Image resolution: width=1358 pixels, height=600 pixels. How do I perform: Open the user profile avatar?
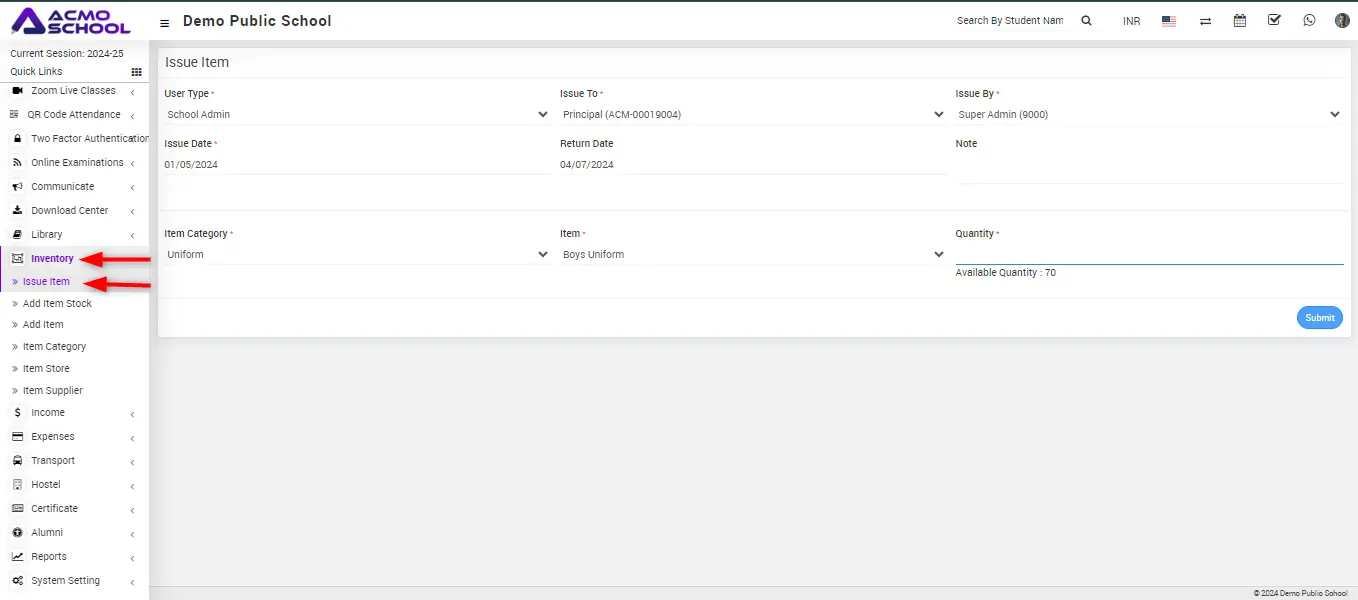(1342, 20)
